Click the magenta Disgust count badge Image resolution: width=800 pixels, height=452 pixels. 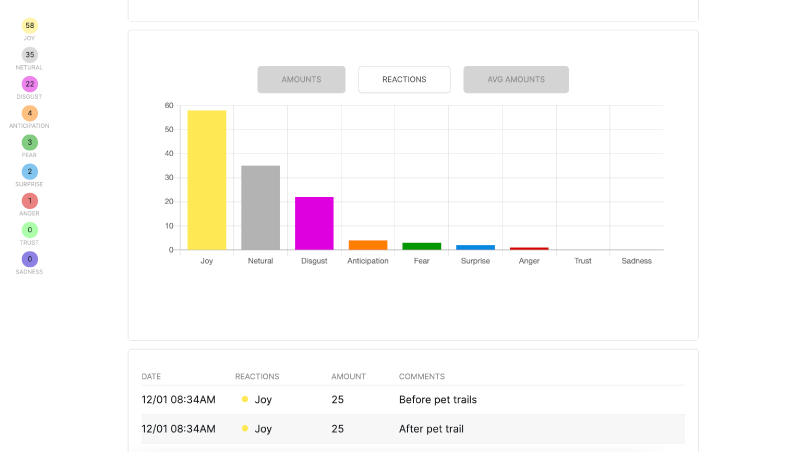(x=30, y=84)
